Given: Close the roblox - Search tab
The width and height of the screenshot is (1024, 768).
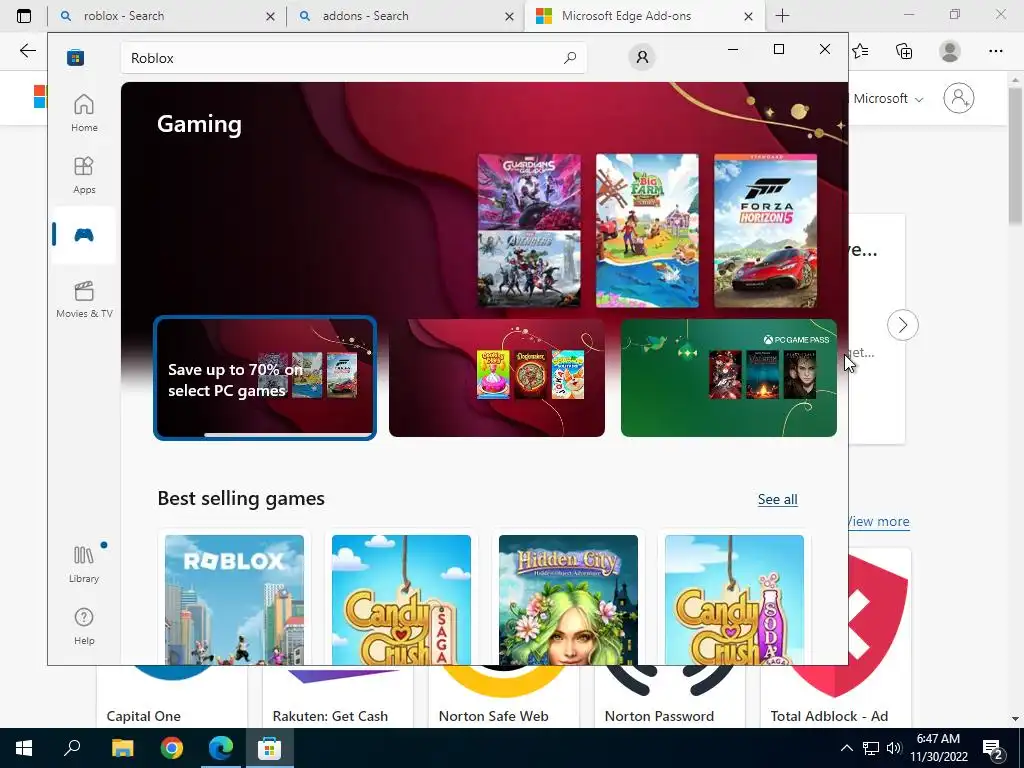Looking at the screenshot, I should (x=270, y=16).
